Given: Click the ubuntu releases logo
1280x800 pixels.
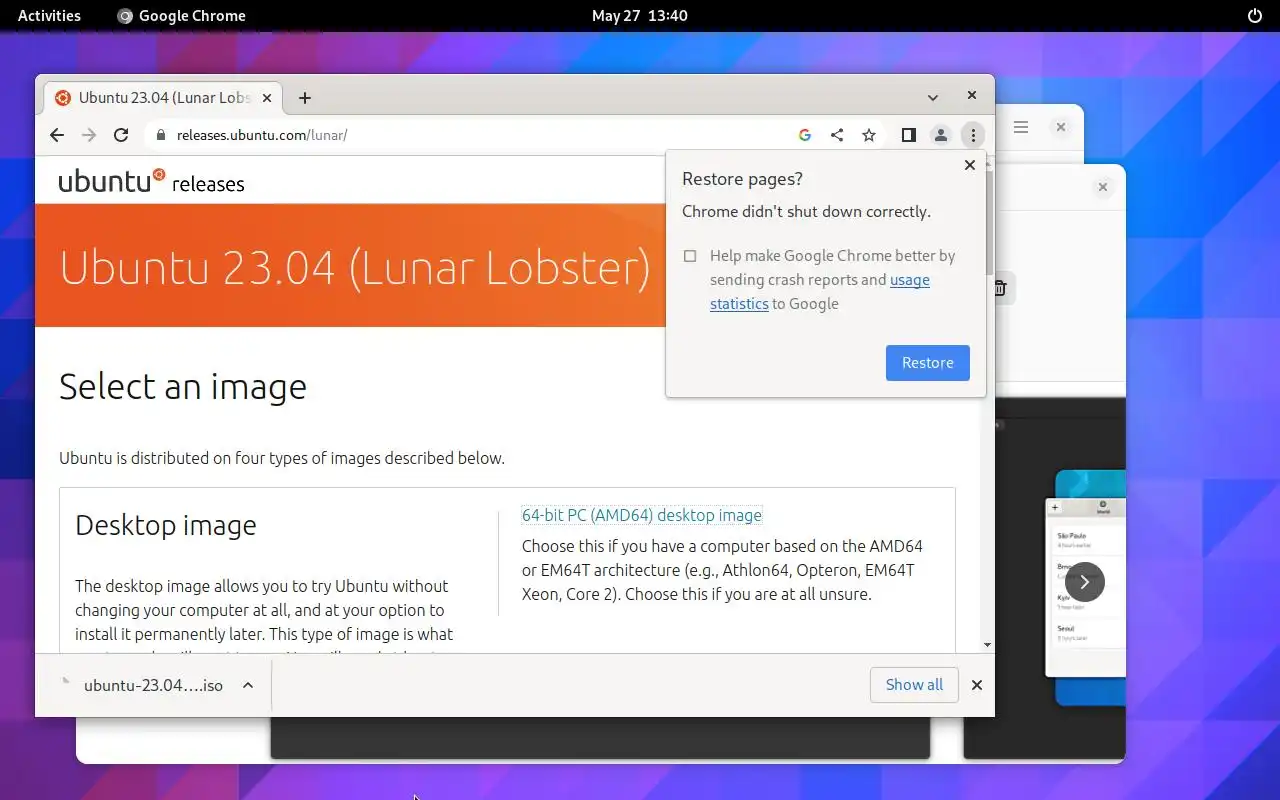Looking at the screenshot, I should [x=151, y=182].
